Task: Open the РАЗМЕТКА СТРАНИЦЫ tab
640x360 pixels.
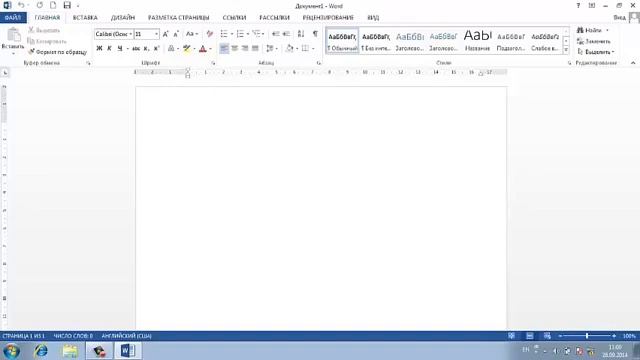Action: pyautogui.click(x=178, y=18)
